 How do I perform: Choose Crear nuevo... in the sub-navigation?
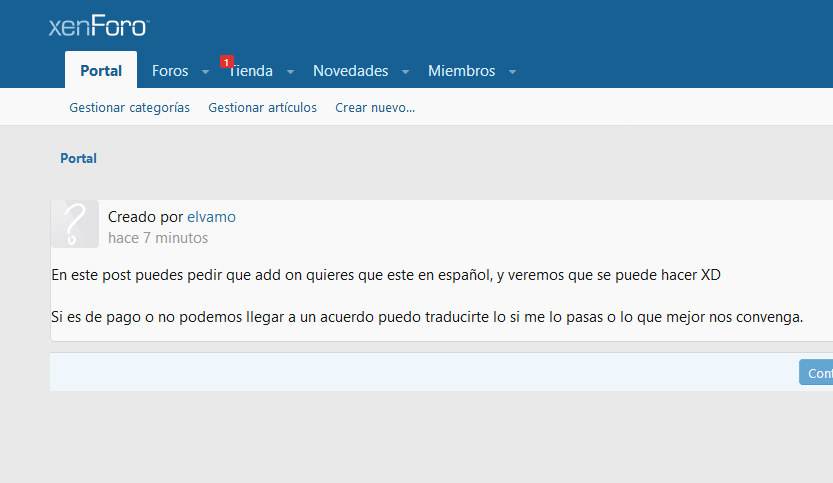pos(375,108)
